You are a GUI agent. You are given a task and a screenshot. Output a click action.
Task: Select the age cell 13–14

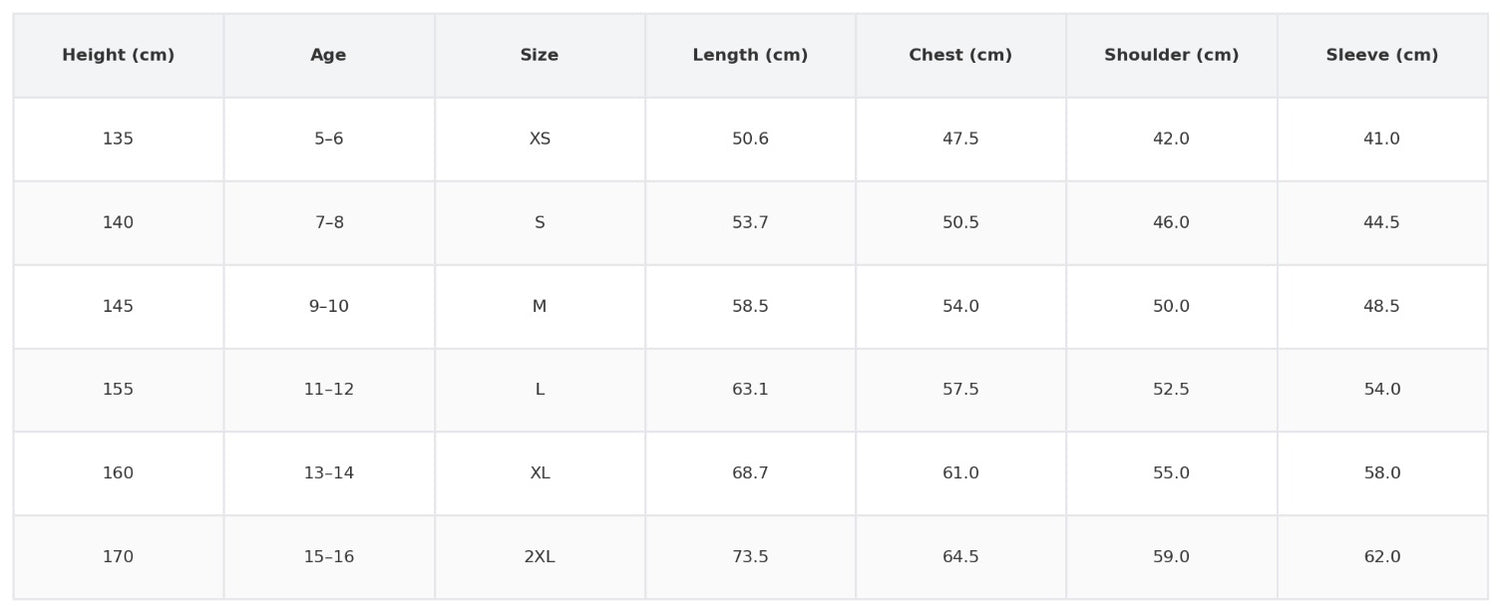coord(329,474)
